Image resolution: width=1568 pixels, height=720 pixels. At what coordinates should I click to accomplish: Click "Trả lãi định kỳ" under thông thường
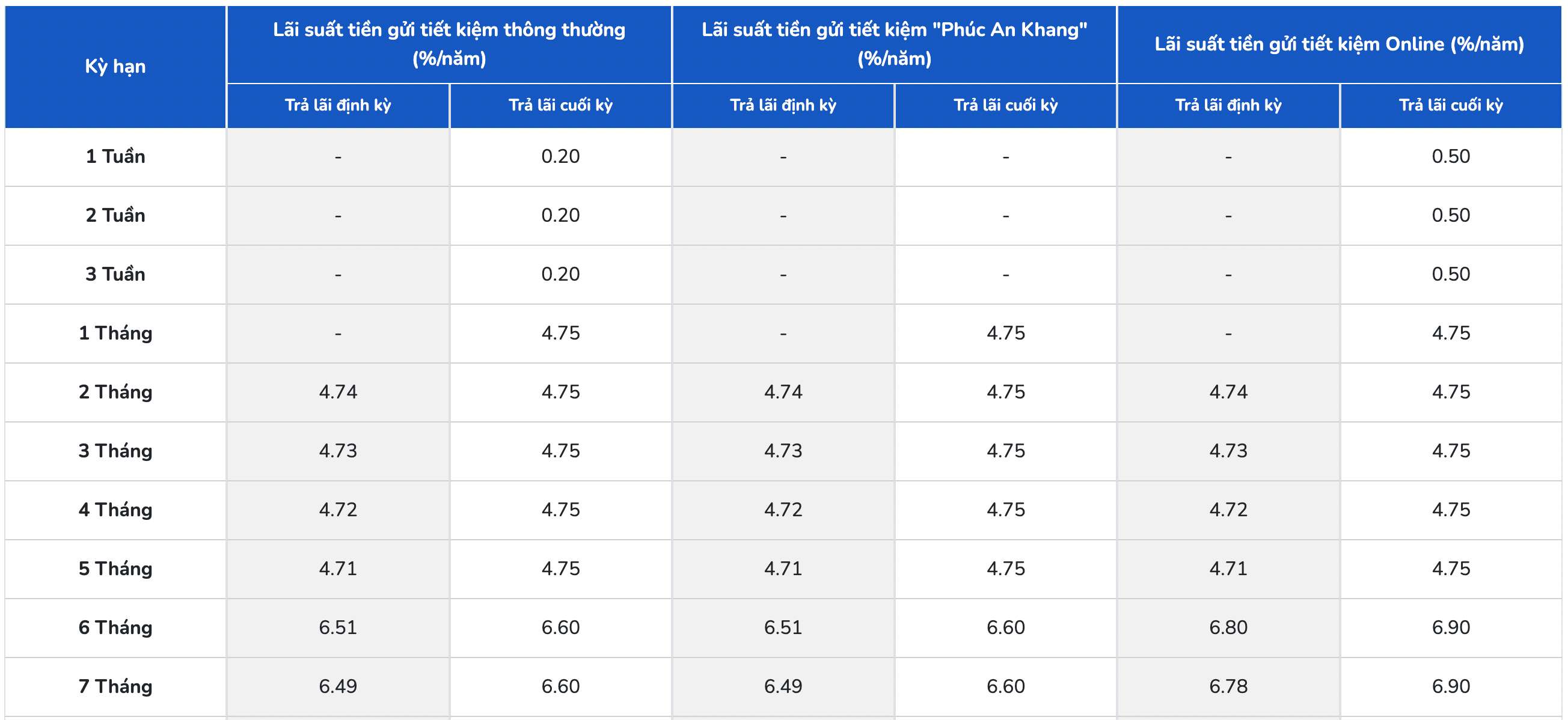tap(338, 105)
